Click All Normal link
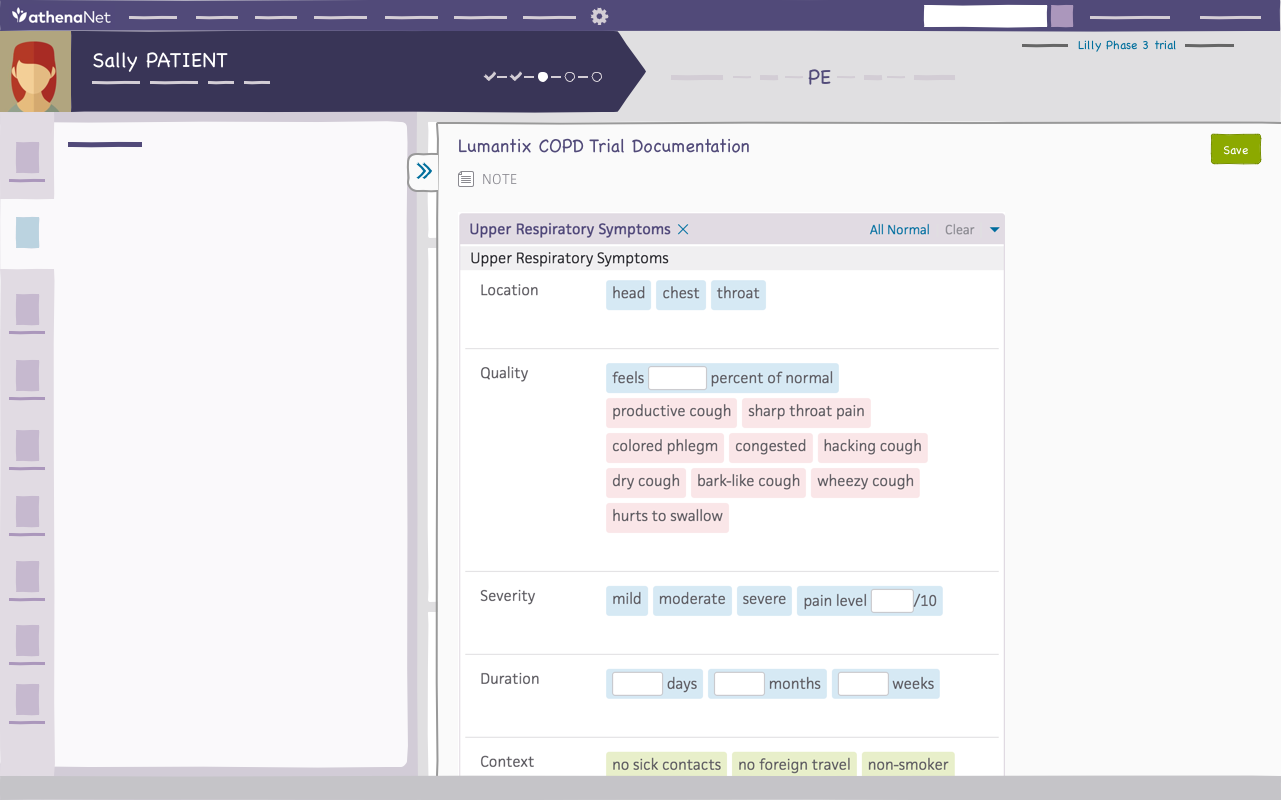 (x=899, y=230)
